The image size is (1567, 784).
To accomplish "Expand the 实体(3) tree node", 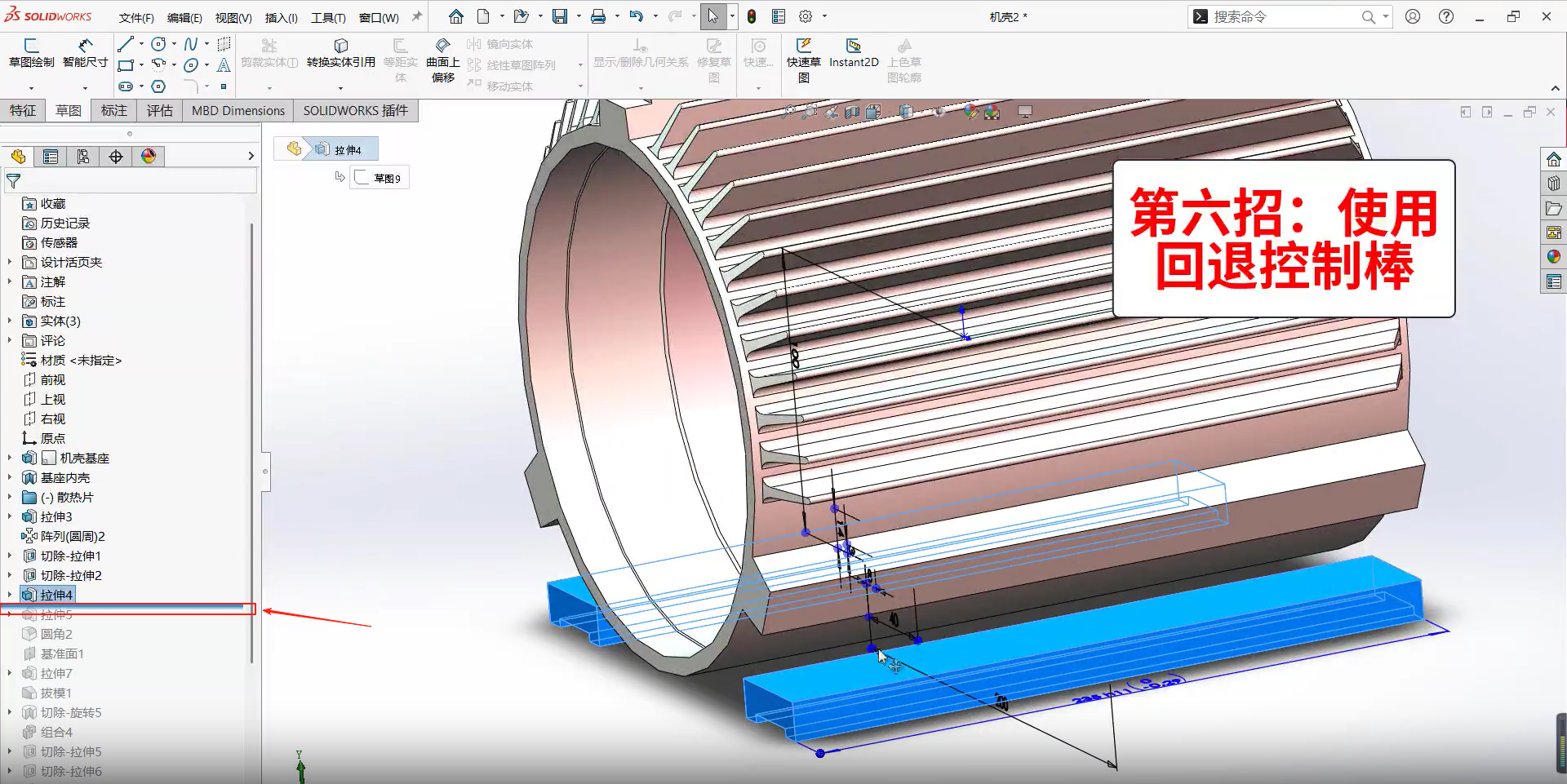I will (x=10, y=321).
